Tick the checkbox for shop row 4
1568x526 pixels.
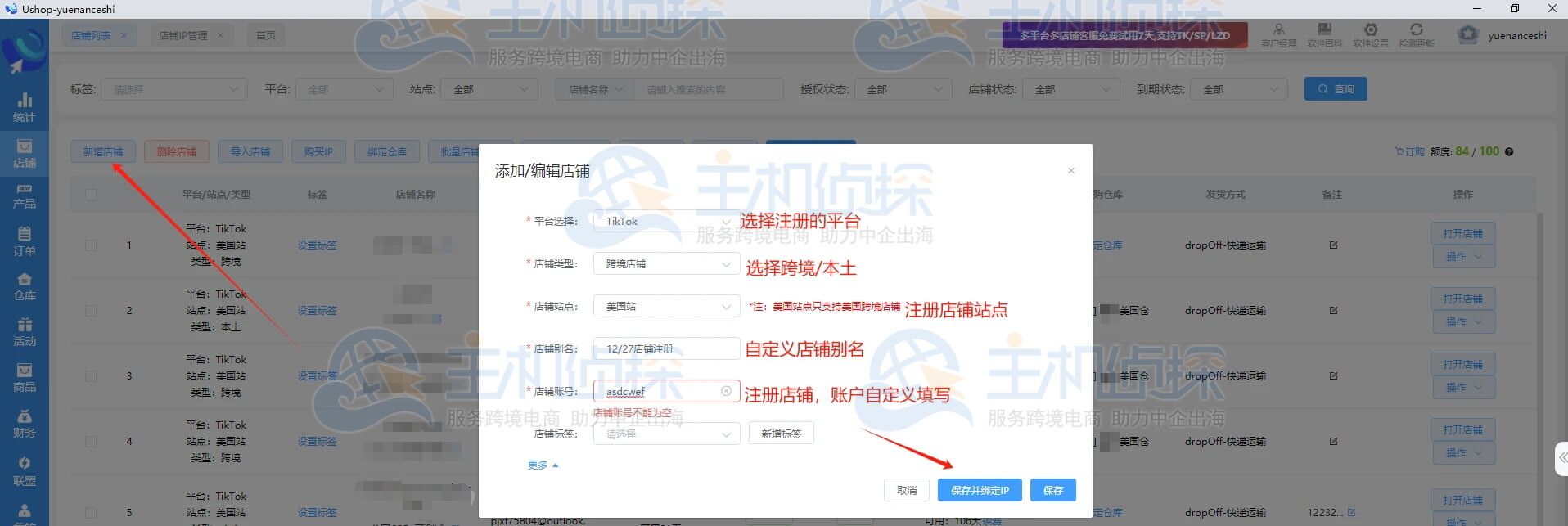(x=91, y=441)
